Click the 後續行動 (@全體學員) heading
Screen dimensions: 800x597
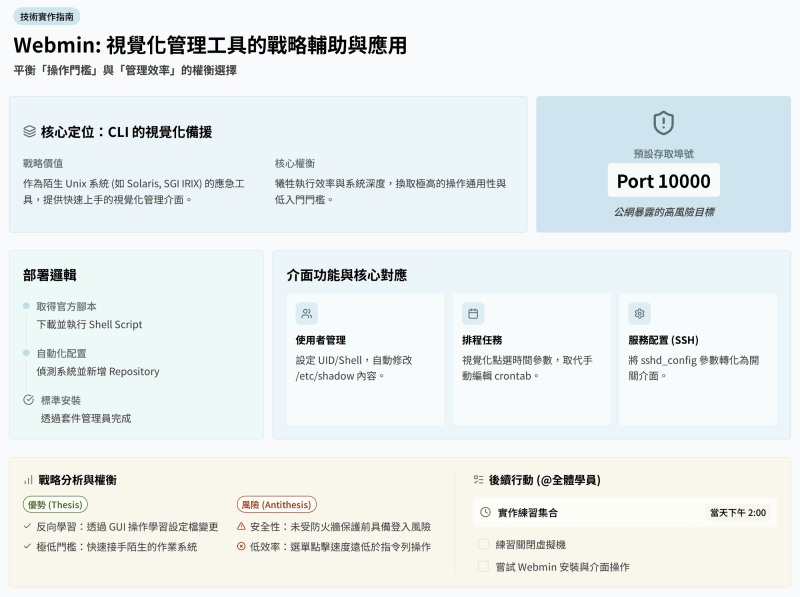(x=544, y=480)
